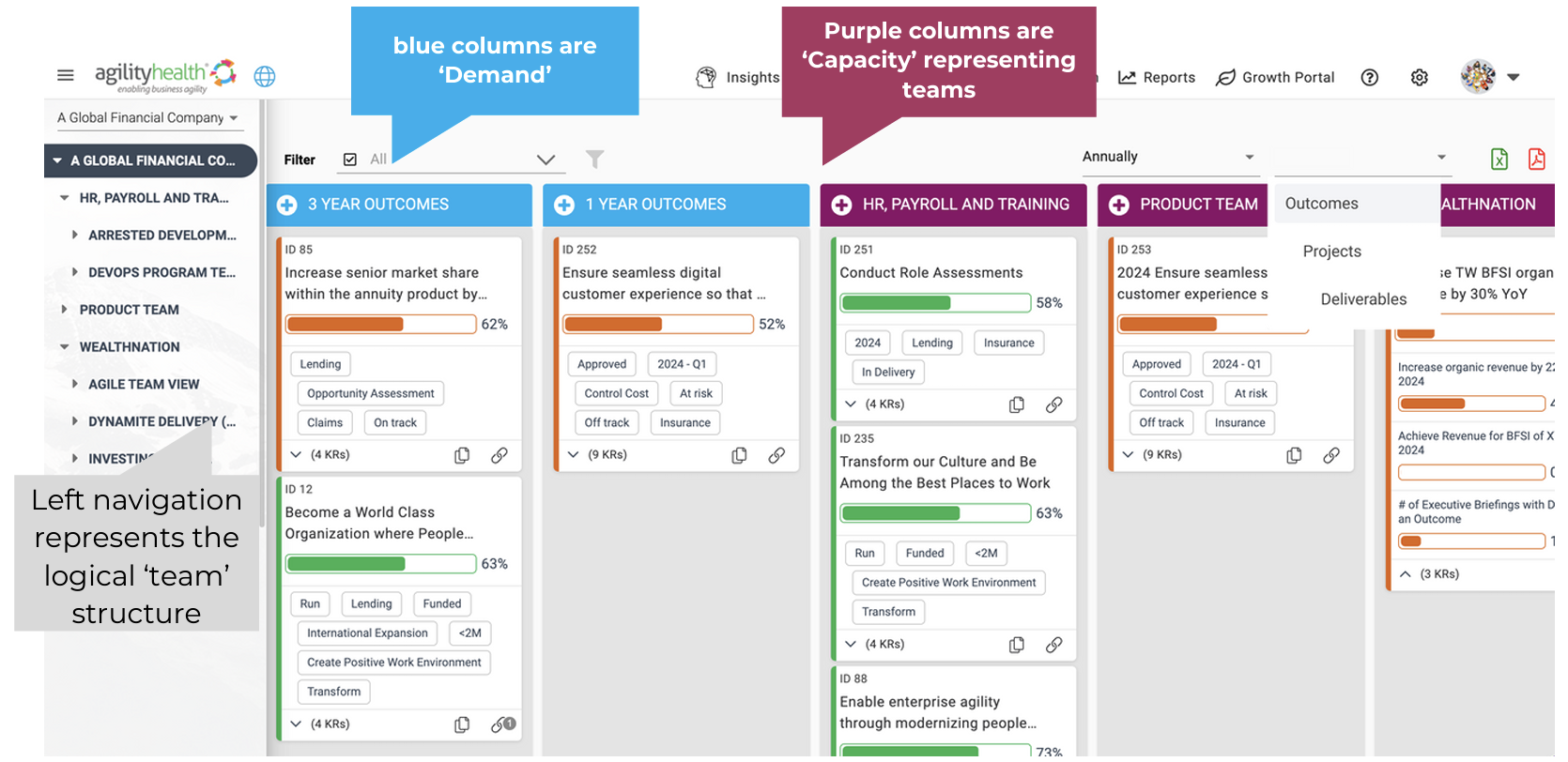Open the hamburger navigation menu

[x=66, y=75]
